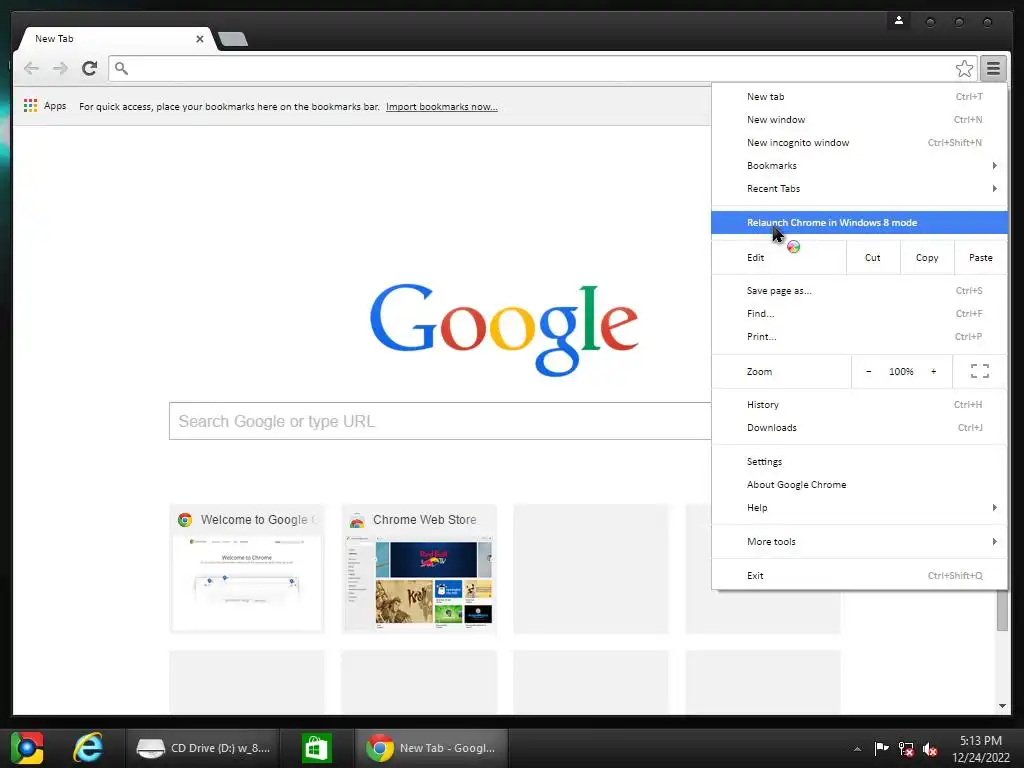
Task: Click the Copy button in Edit row
Action: click(x=927, y=257)
